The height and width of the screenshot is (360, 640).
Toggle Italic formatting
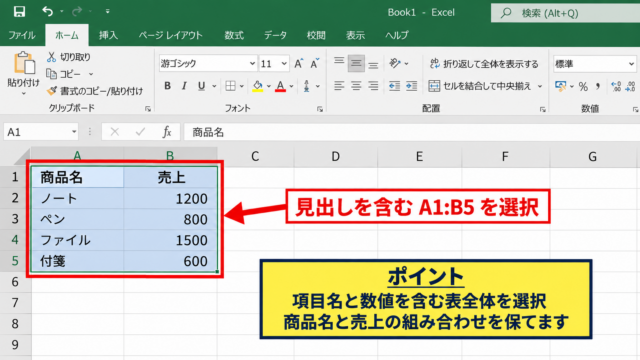[x=184, y=86]
